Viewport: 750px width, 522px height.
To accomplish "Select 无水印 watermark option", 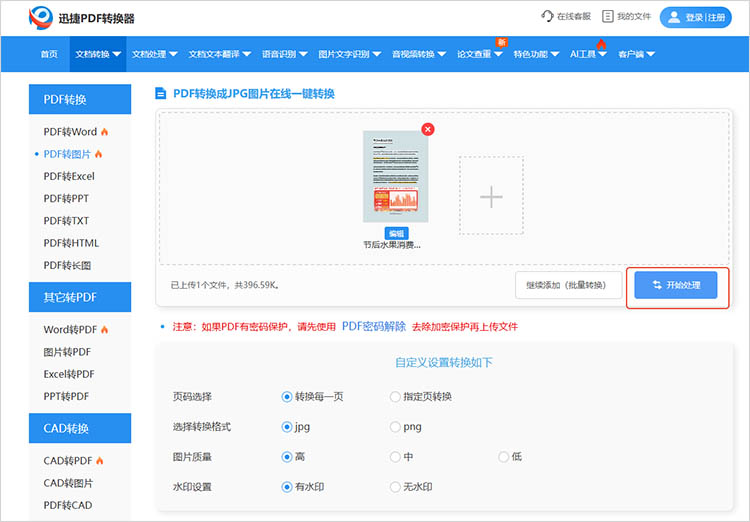I will [x=395, y=487].
